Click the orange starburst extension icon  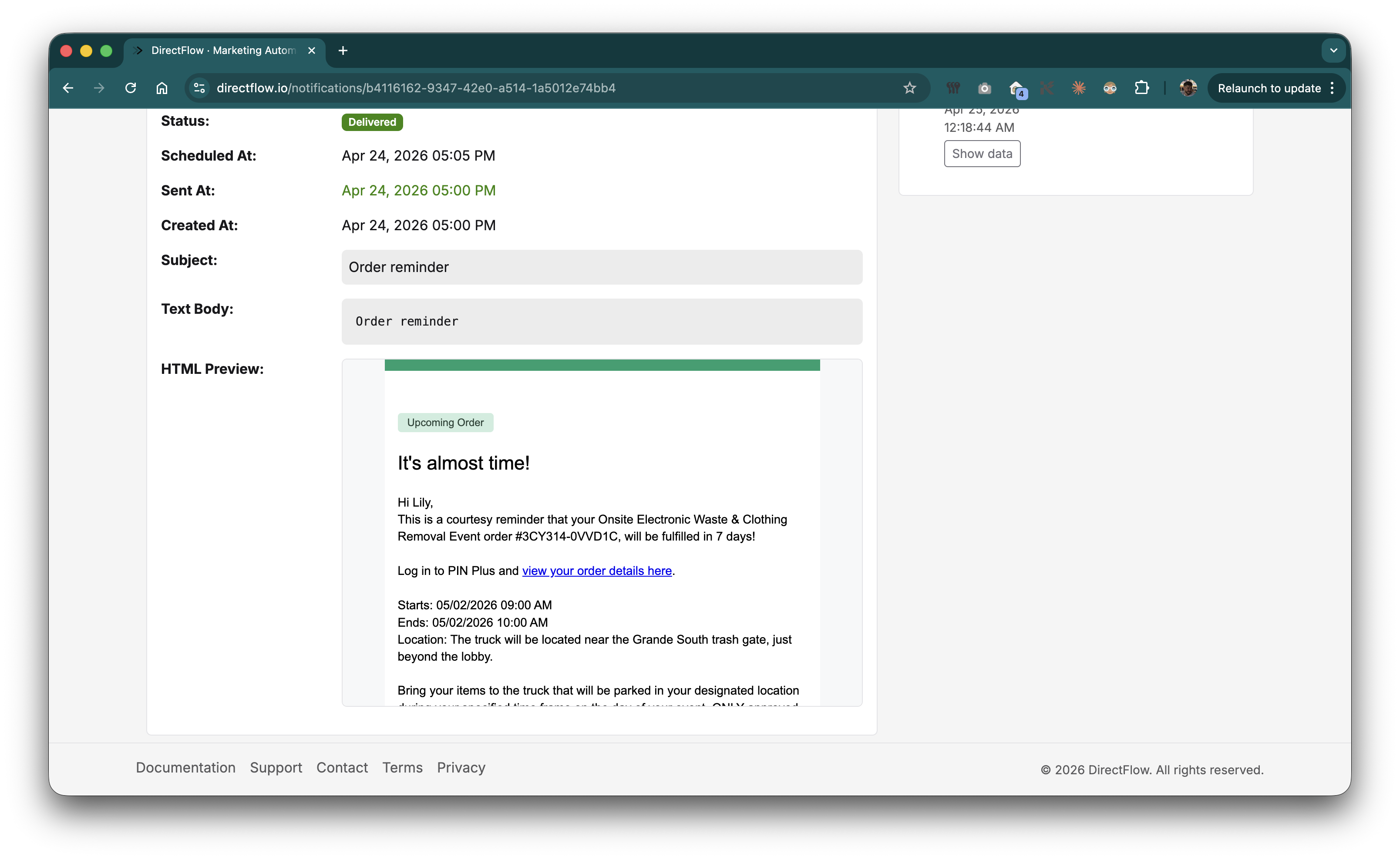coord(1078,88)
